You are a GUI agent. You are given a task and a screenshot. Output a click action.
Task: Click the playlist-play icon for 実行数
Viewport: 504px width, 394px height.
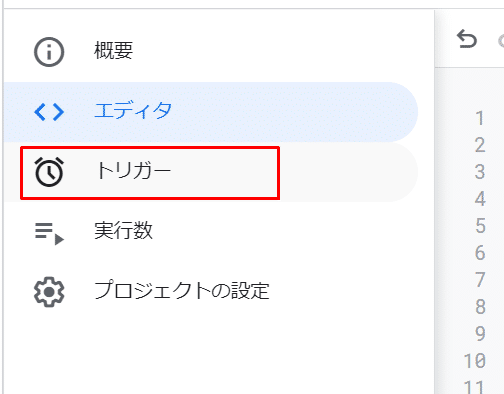[x=49, y=234]
